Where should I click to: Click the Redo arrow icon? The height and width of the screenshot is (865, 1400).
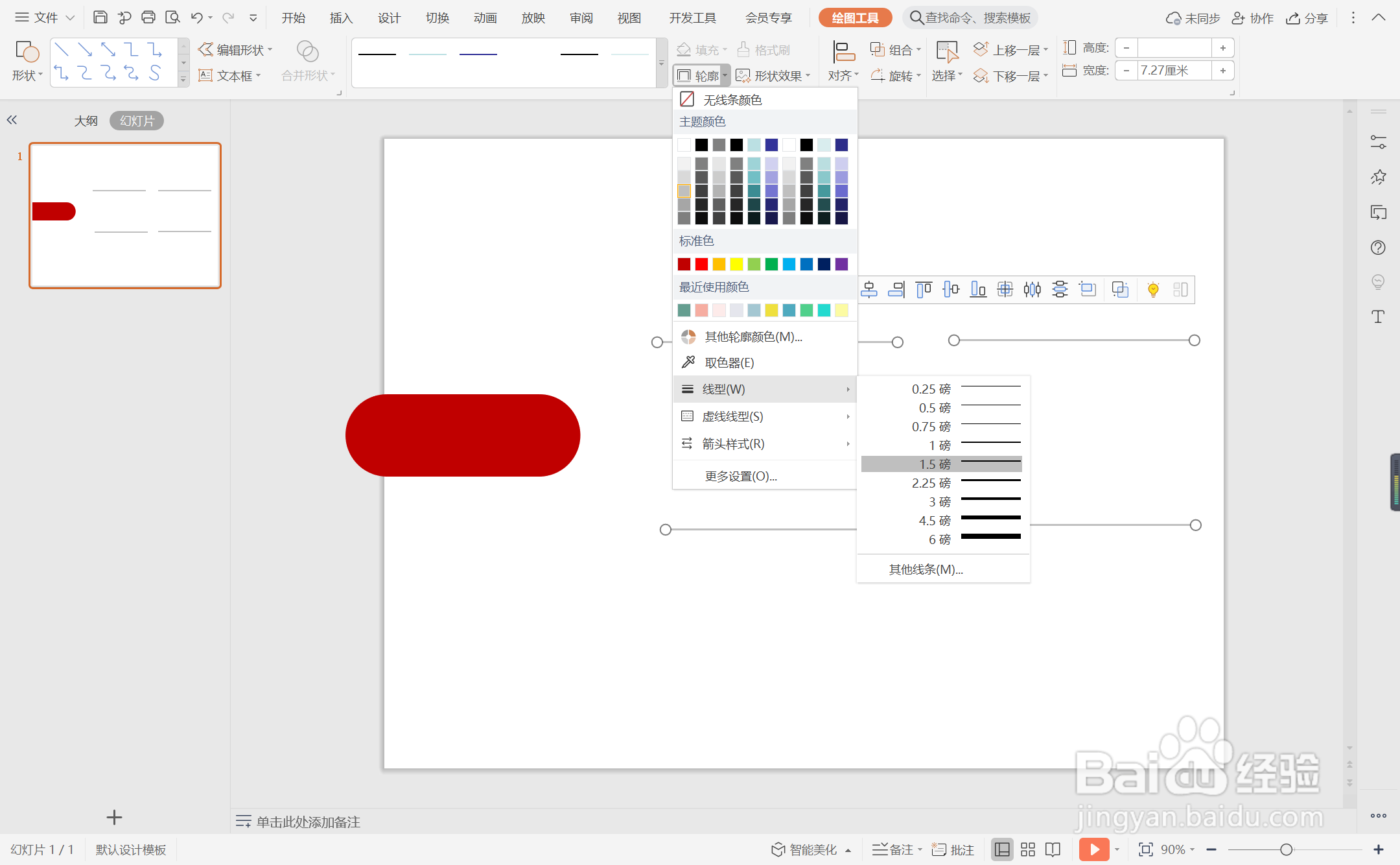pyautogui.click(x=228, y=18)
